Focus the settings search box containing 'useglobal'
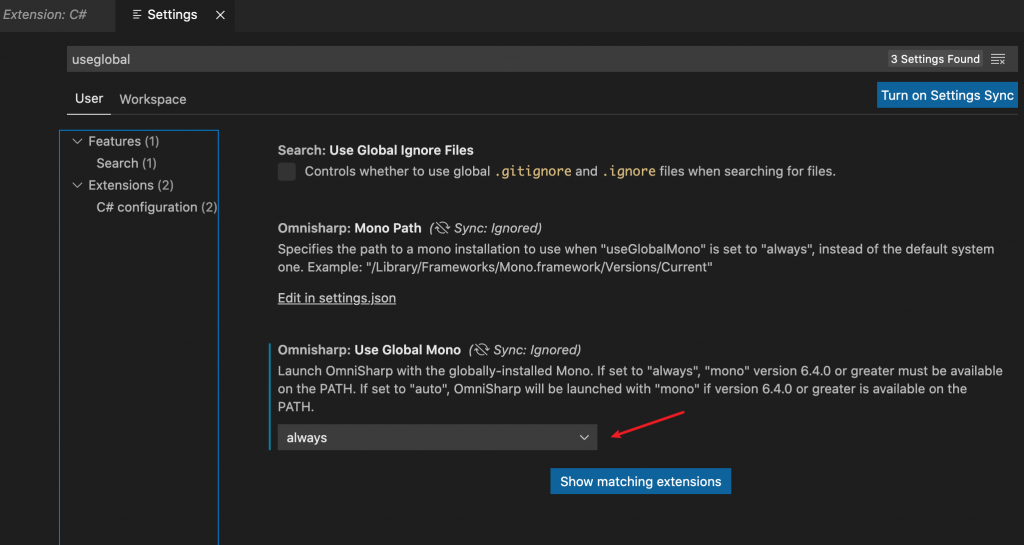1024x545 pixels. coord(450,59)
